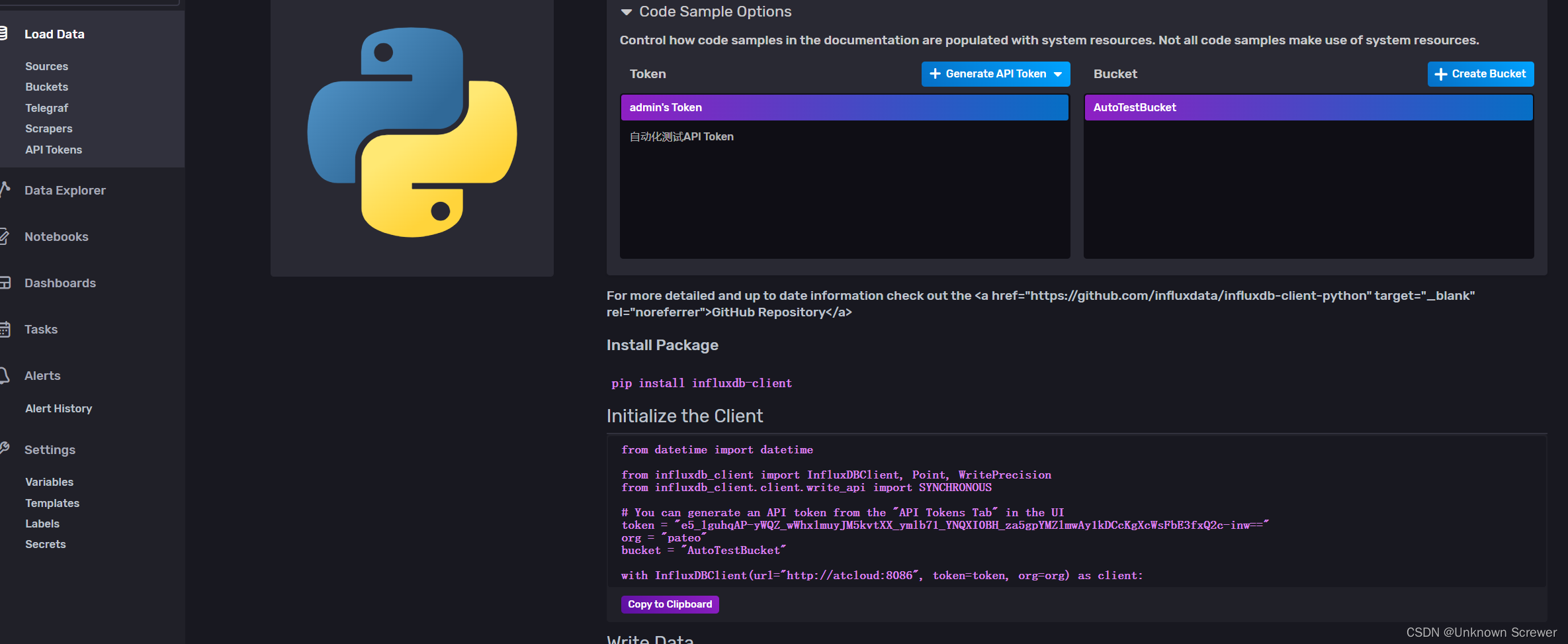The width and height of the screenshot is (1568, 644).
Task: Click Generate API Token button
Action: pos(996,74)
